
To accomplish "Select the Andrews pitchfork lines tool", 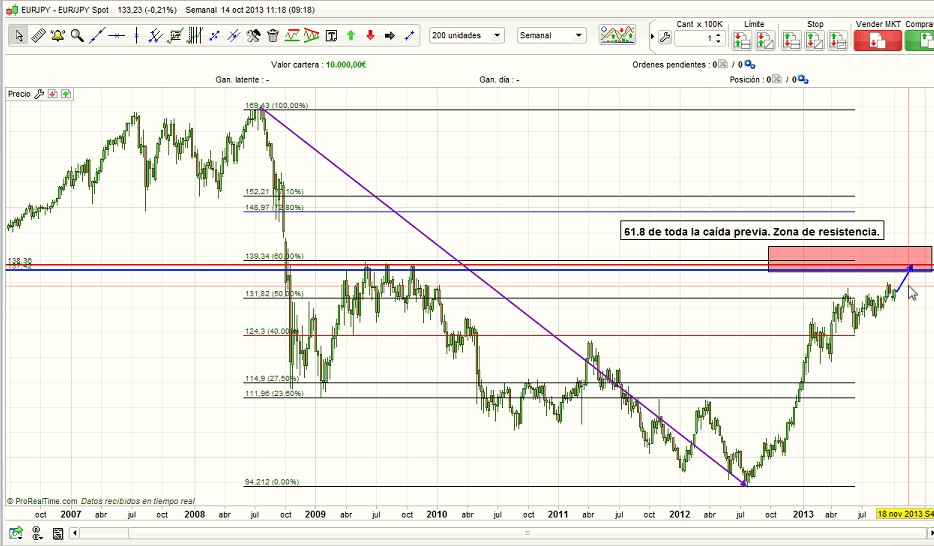I will [234, 36].
